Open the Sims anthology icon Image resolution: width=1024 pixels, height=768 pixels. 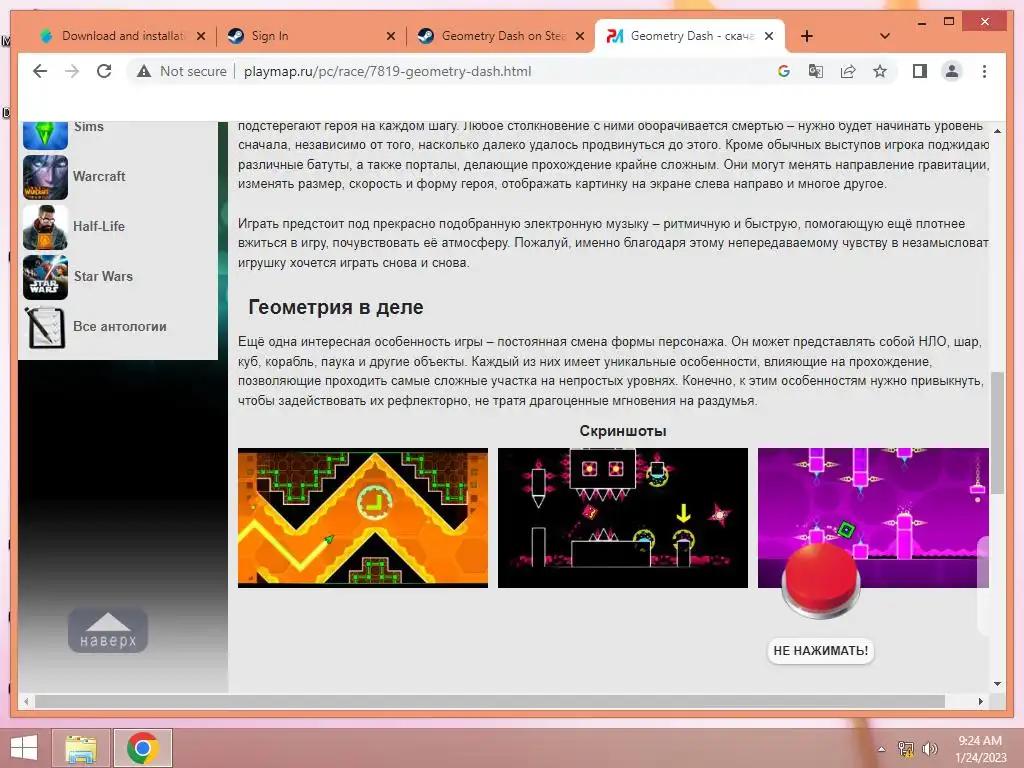point(45,134)
